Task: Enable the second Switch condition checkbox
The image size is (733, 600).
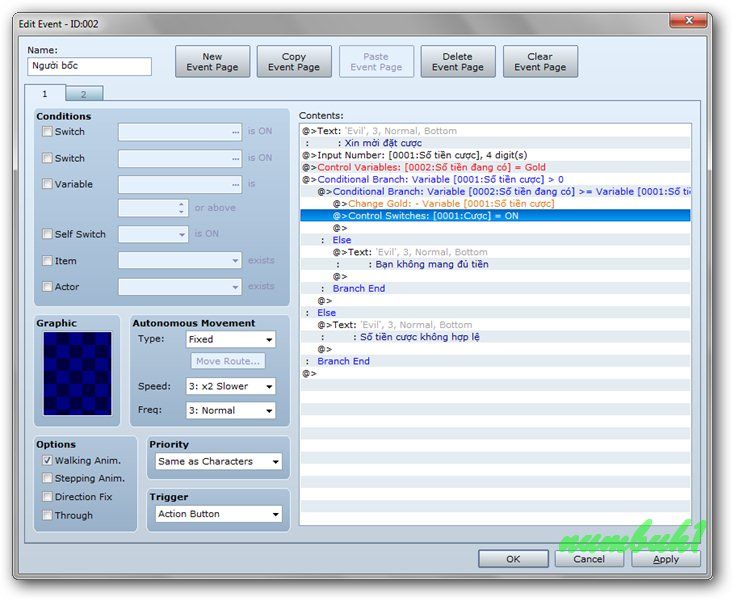Action: click(47, 158)
